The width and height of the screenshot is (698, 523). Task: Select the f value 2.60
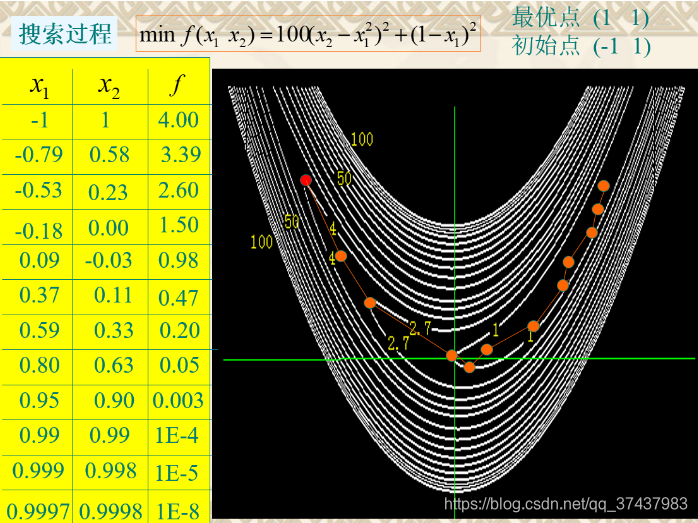(178, 190)
